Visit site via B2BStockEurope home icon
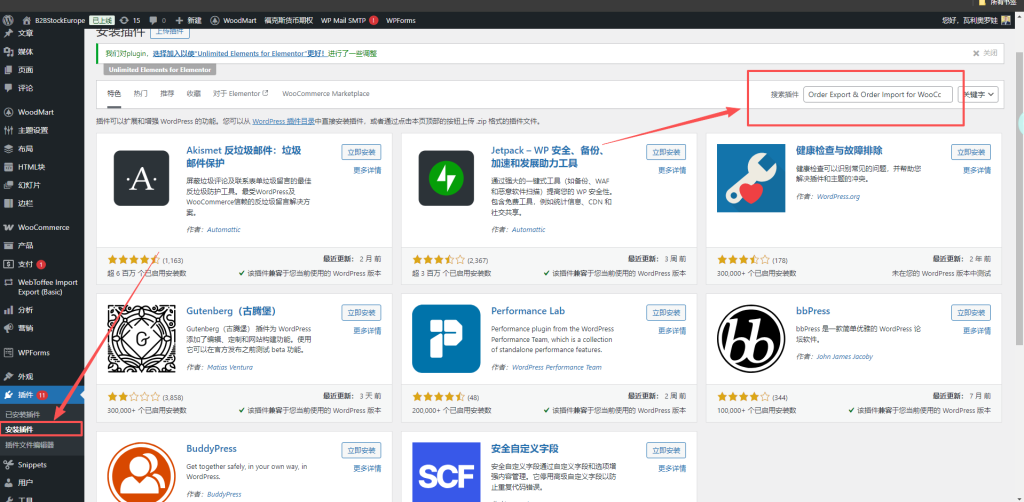This screenshot has width=1024, height=502. (27, 20)
